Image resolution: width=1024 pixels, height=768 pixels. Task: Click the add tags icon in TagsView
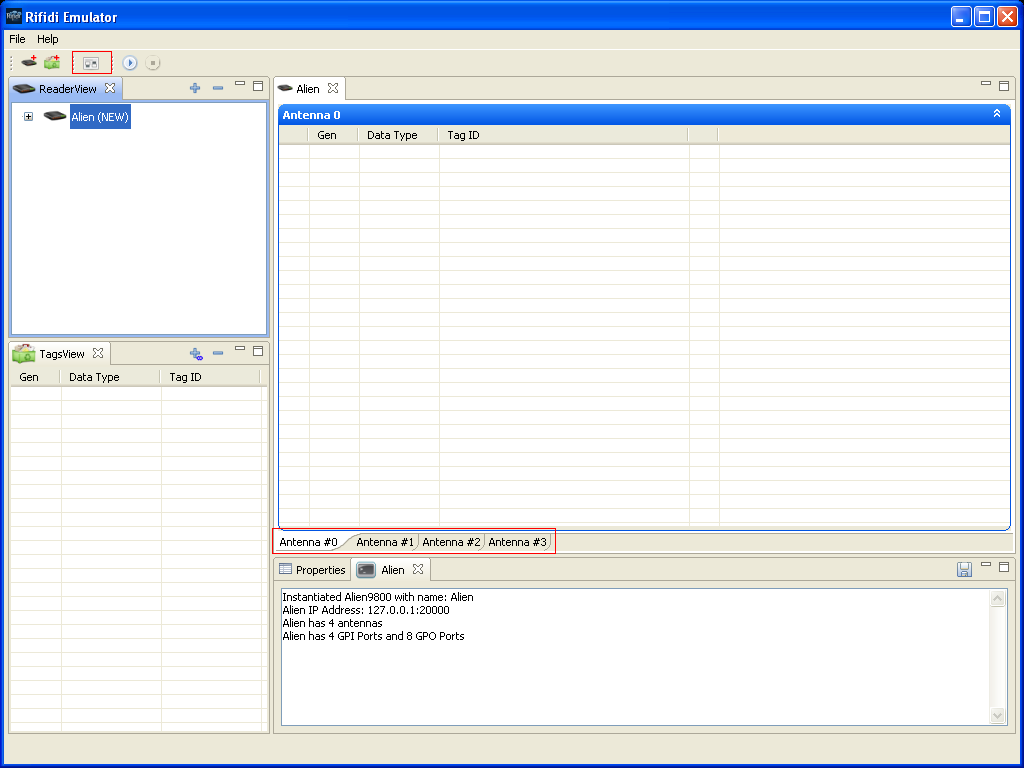(195, 353)
